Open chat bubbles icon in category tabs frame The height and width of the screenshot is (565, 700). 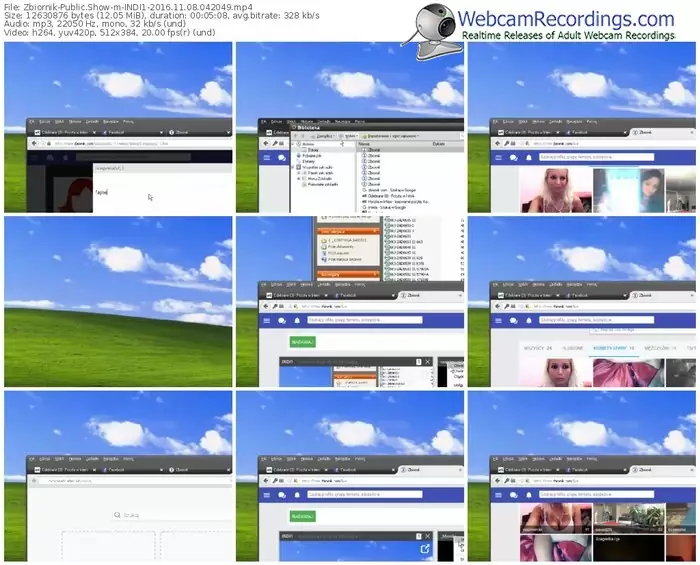pos(513,320)
